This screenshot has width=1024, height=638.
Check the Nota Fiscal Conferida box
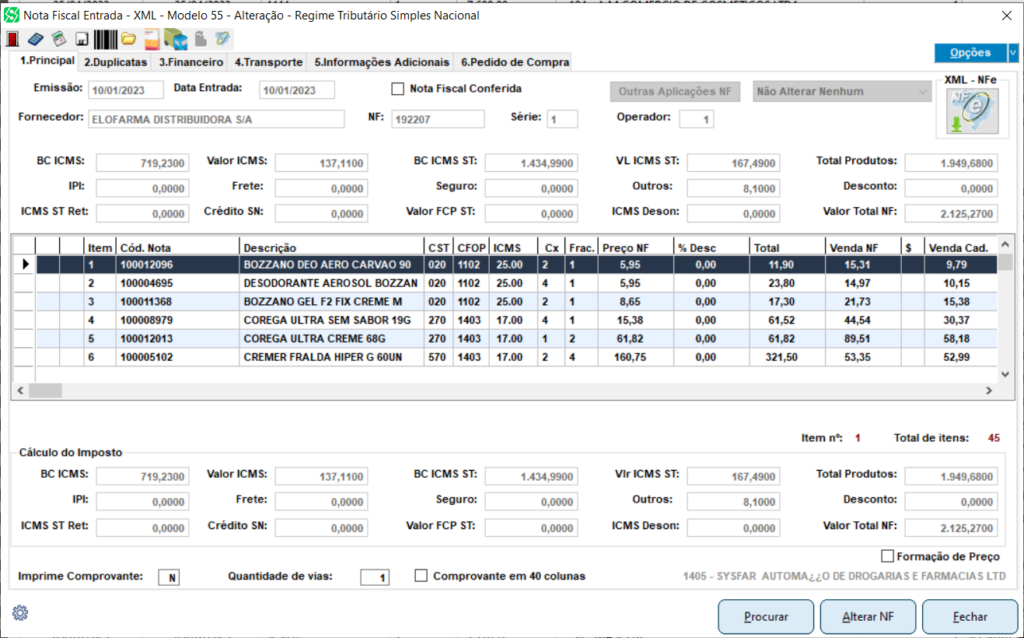398,89
